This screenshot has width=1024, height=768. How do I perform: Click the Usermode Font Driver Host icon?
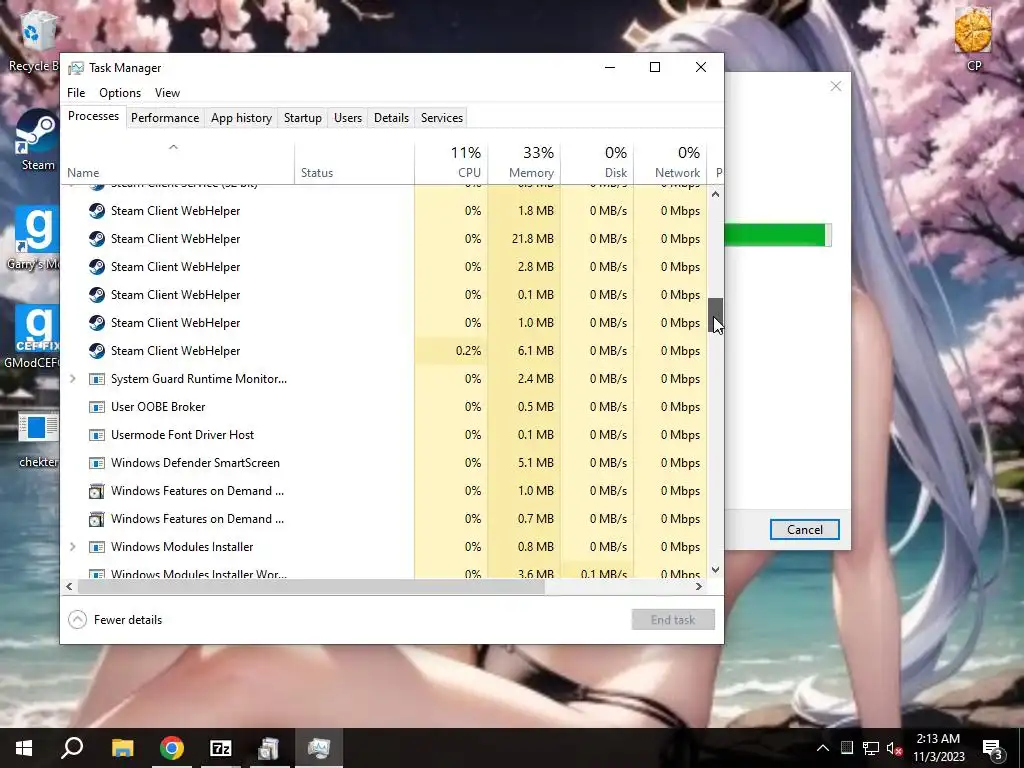97,435
